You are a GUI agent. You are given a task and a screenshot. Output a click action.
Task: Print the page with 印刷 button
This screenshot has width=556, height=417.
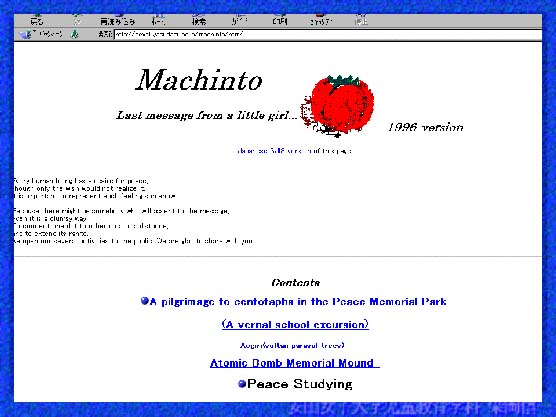click(x=280, y=21)
